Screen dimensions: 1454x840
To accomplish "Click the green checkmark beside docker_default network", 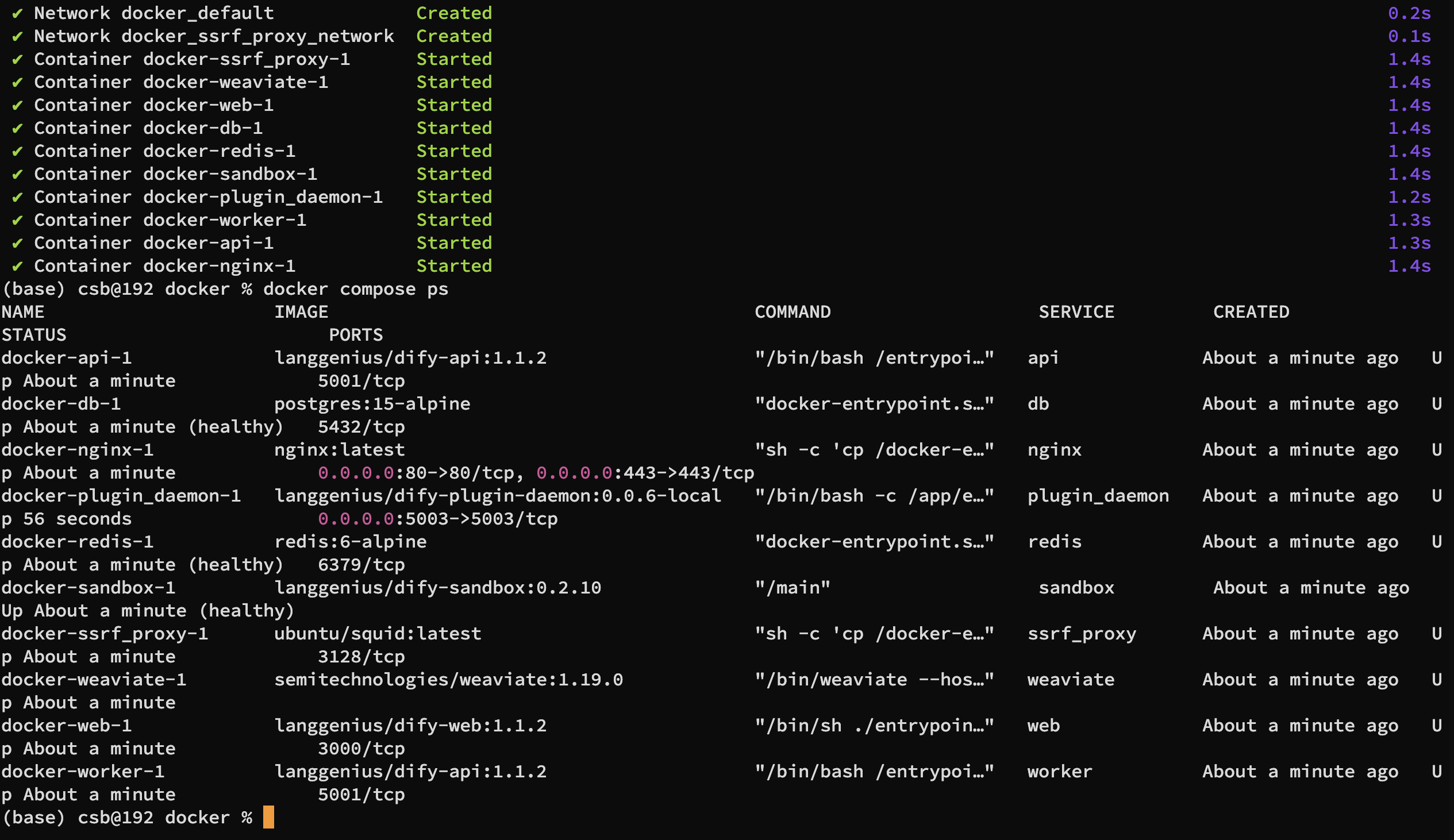I will (17, 13).
